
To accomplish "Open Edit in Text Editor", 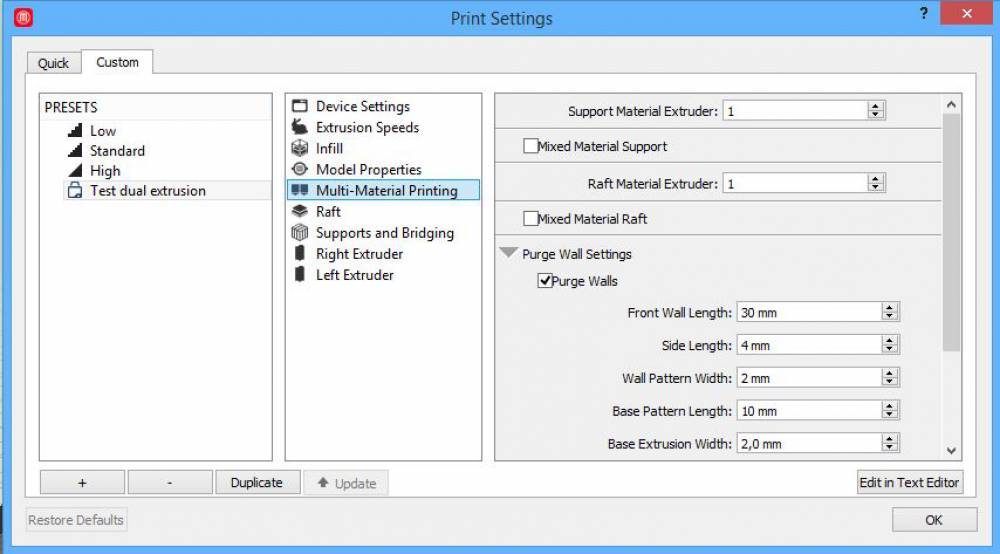I will click(909, 482).
